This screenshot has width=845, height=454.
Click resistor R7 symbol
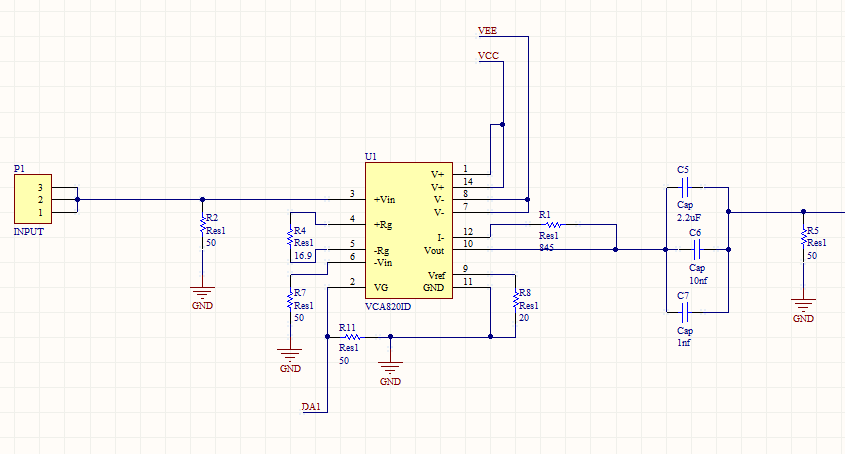pyautogui.click(x=290, y=299)
